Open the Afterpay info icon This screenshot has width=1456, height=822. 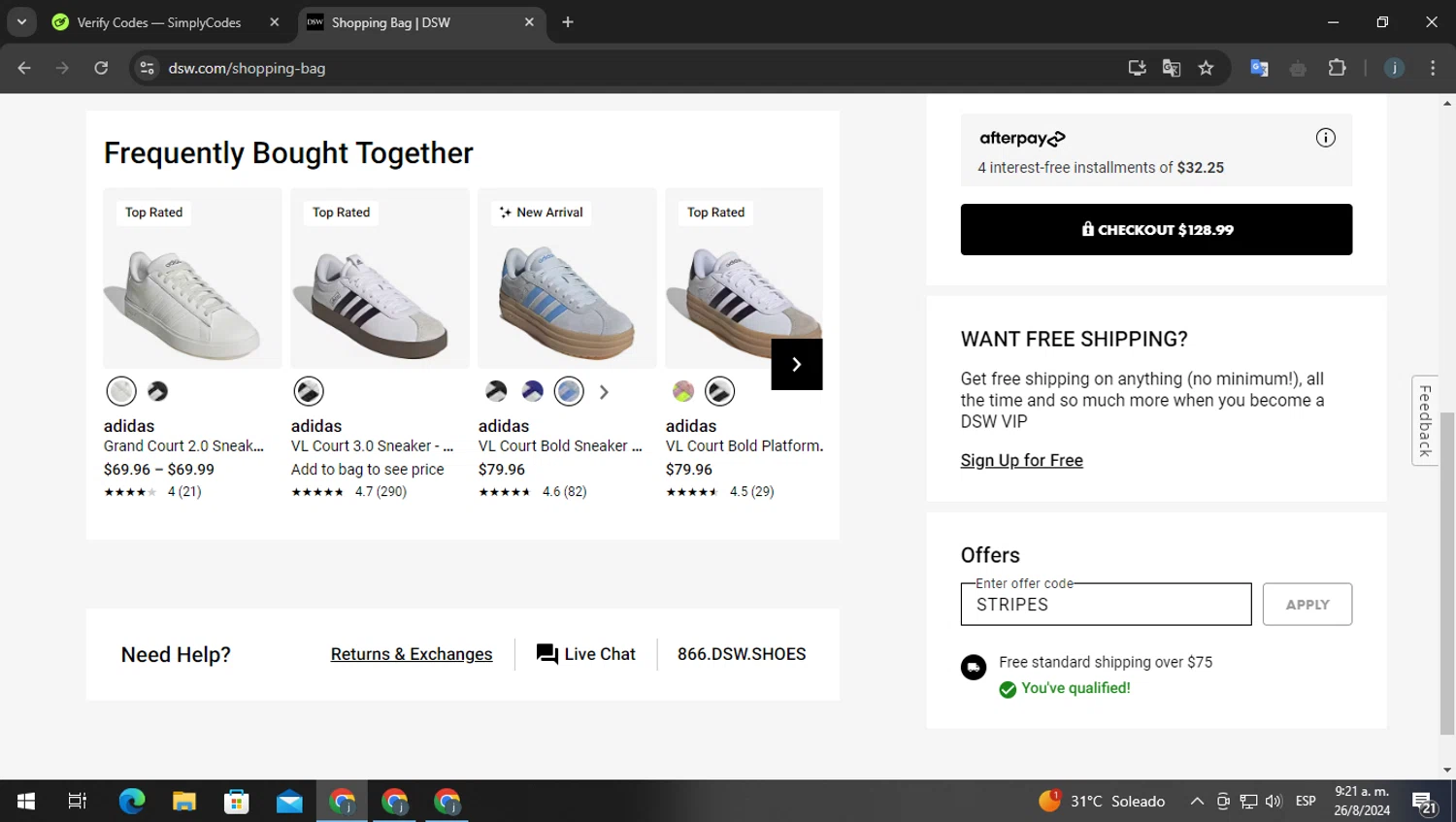(1325, 138)
